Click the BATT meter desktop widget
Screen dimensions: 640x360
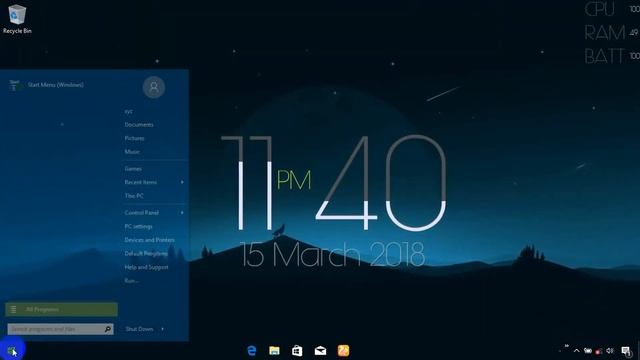pyautogui.click(x=612, y=56)
